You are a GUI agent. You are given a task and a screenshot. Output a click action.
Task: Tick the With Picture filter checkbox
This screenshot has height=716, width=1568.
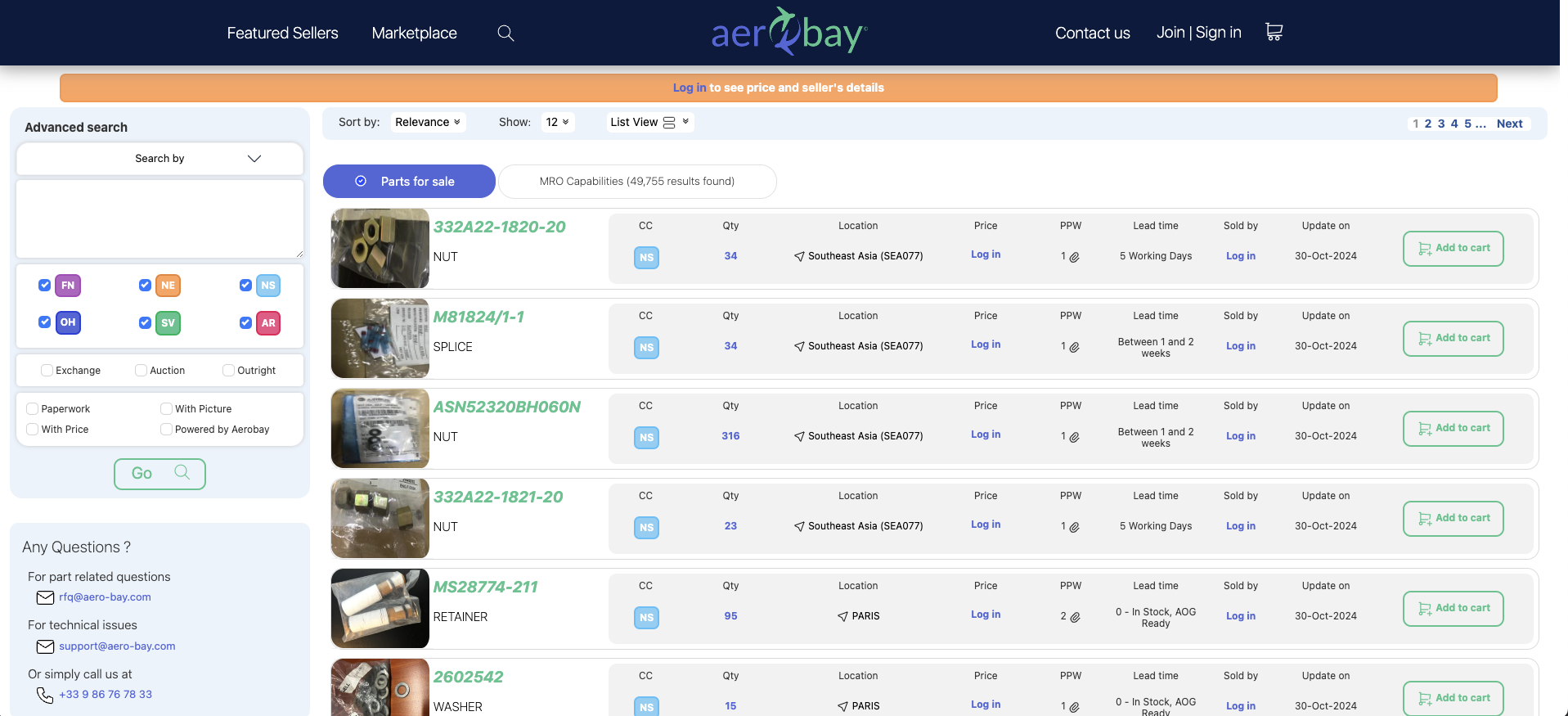(166, 408)
